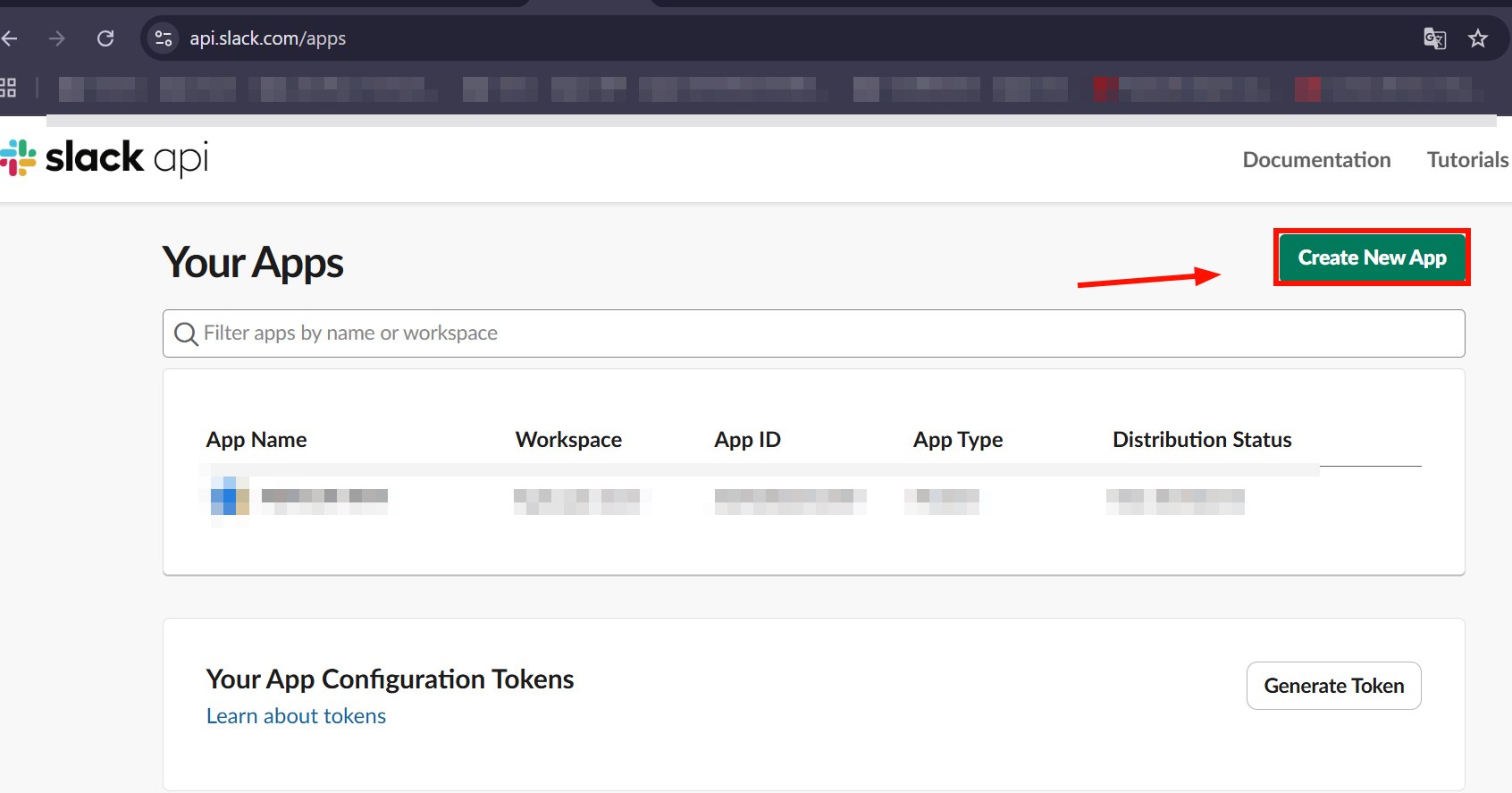
Task: Click the Your Apps heading
Action: (x=253, y=263)
